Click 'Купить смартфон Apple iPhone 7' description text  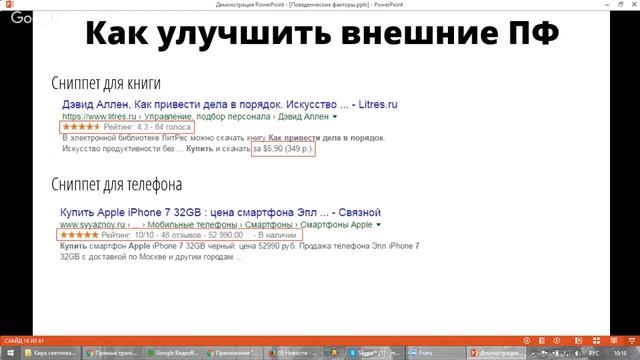pyautogui.click(x=240, y=251)
